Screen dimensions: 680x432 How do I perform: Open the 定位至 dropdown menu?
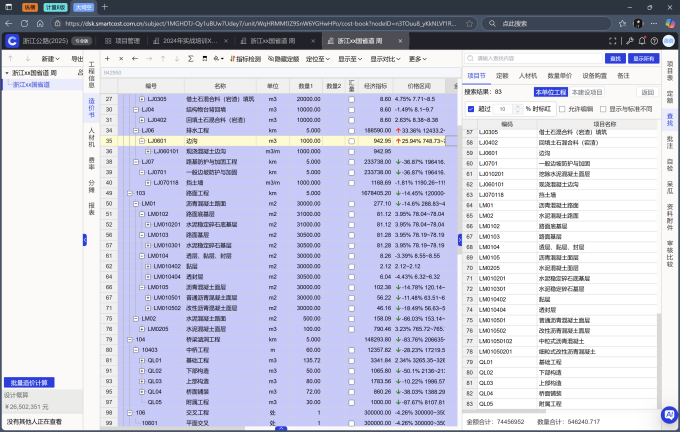[316, 59]
